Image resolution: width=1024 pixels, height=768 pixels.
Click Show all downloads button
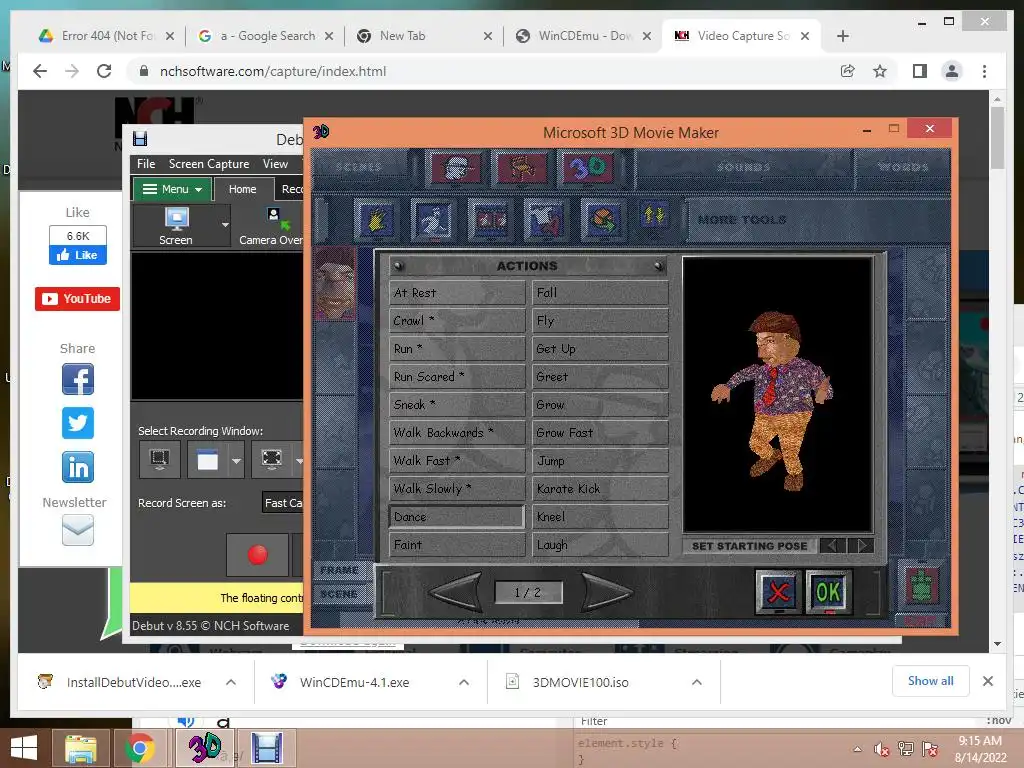click(x=931, y=681)
